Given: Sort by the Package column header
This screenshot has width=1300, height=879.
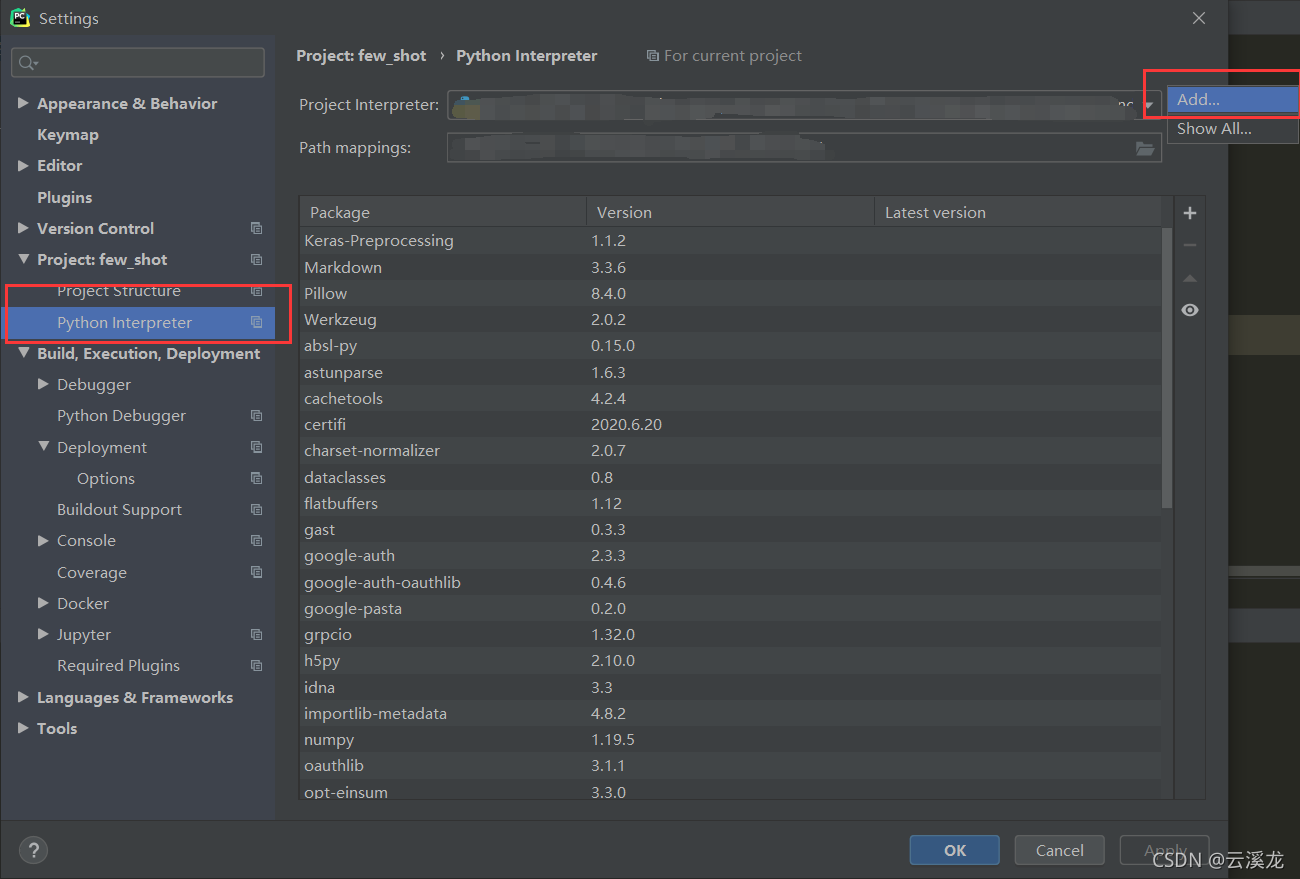Looking at the screenshot, I should coord(442,212).
